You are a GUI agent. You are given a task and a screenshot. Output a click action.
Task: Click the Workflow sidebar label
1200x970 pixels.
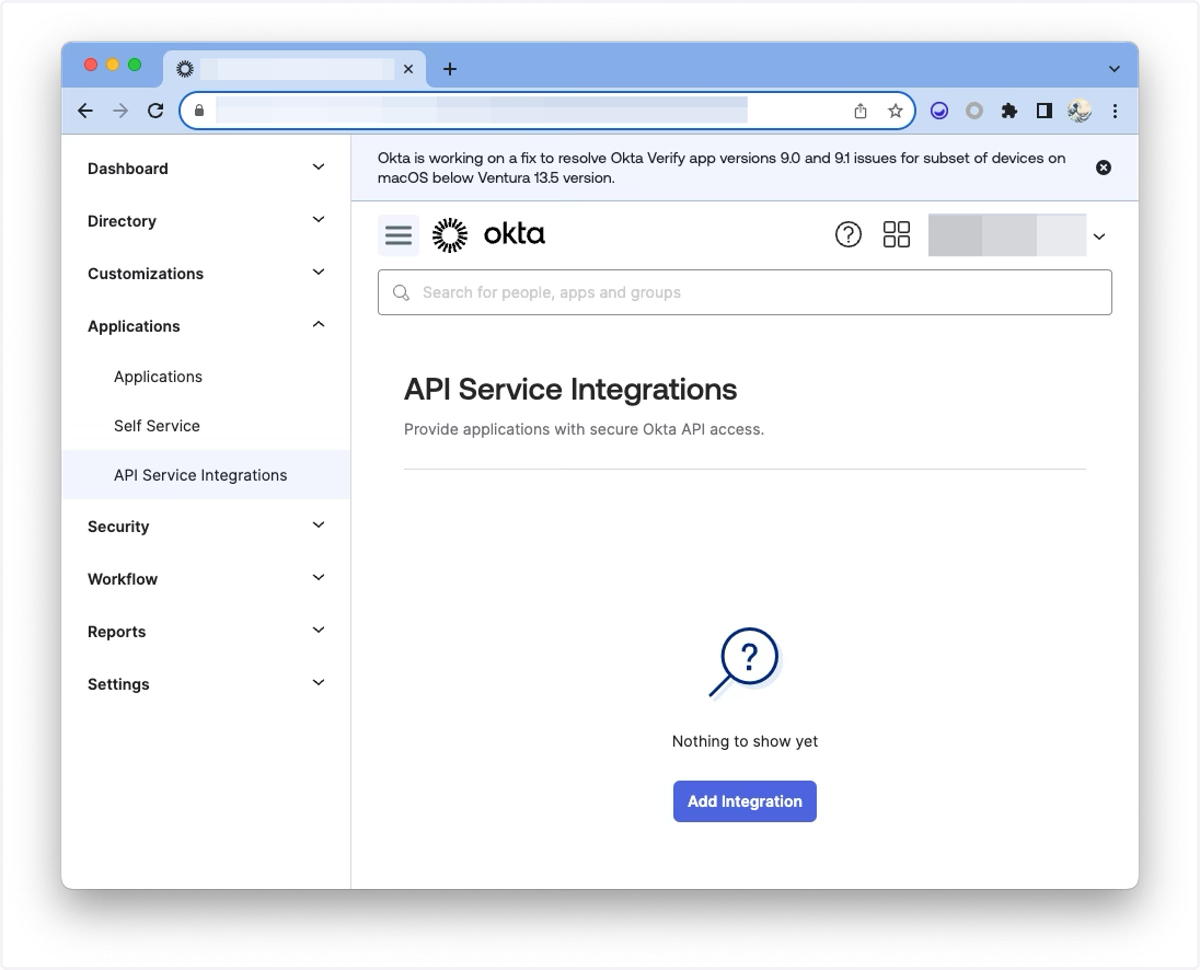point(122,579)
